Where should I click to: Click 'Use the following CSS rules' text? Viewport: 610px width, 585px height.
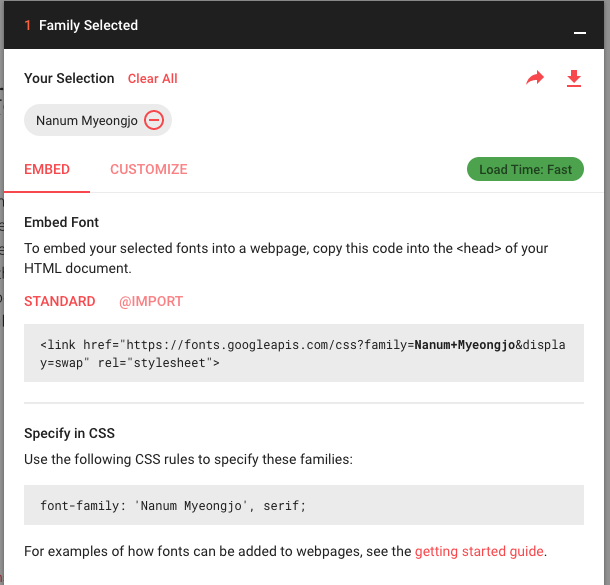(188, 459)
